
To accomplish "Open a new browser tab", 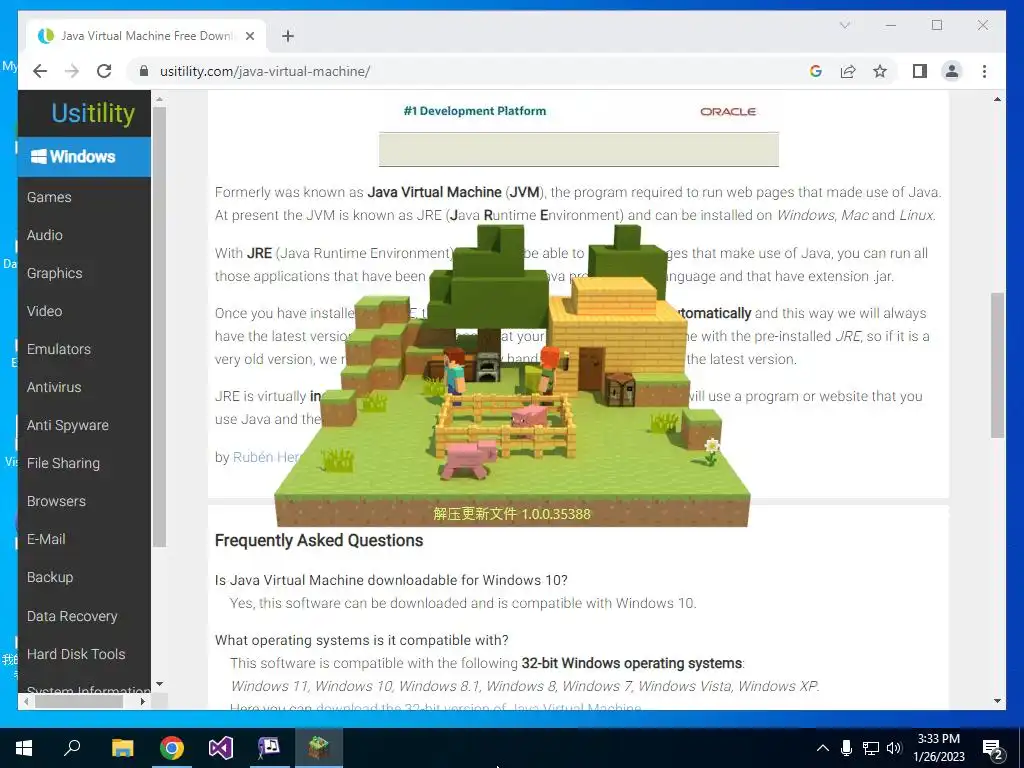I will 288,36.
